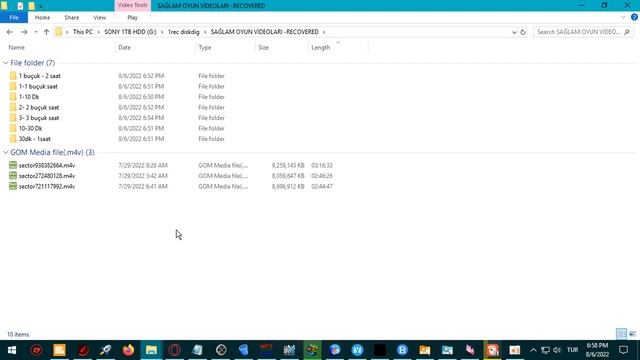Image resolution: width=640 pixels, height=360 pixels.
Task: Open Firefox from the taskbar
Action: tap(128, 350)
